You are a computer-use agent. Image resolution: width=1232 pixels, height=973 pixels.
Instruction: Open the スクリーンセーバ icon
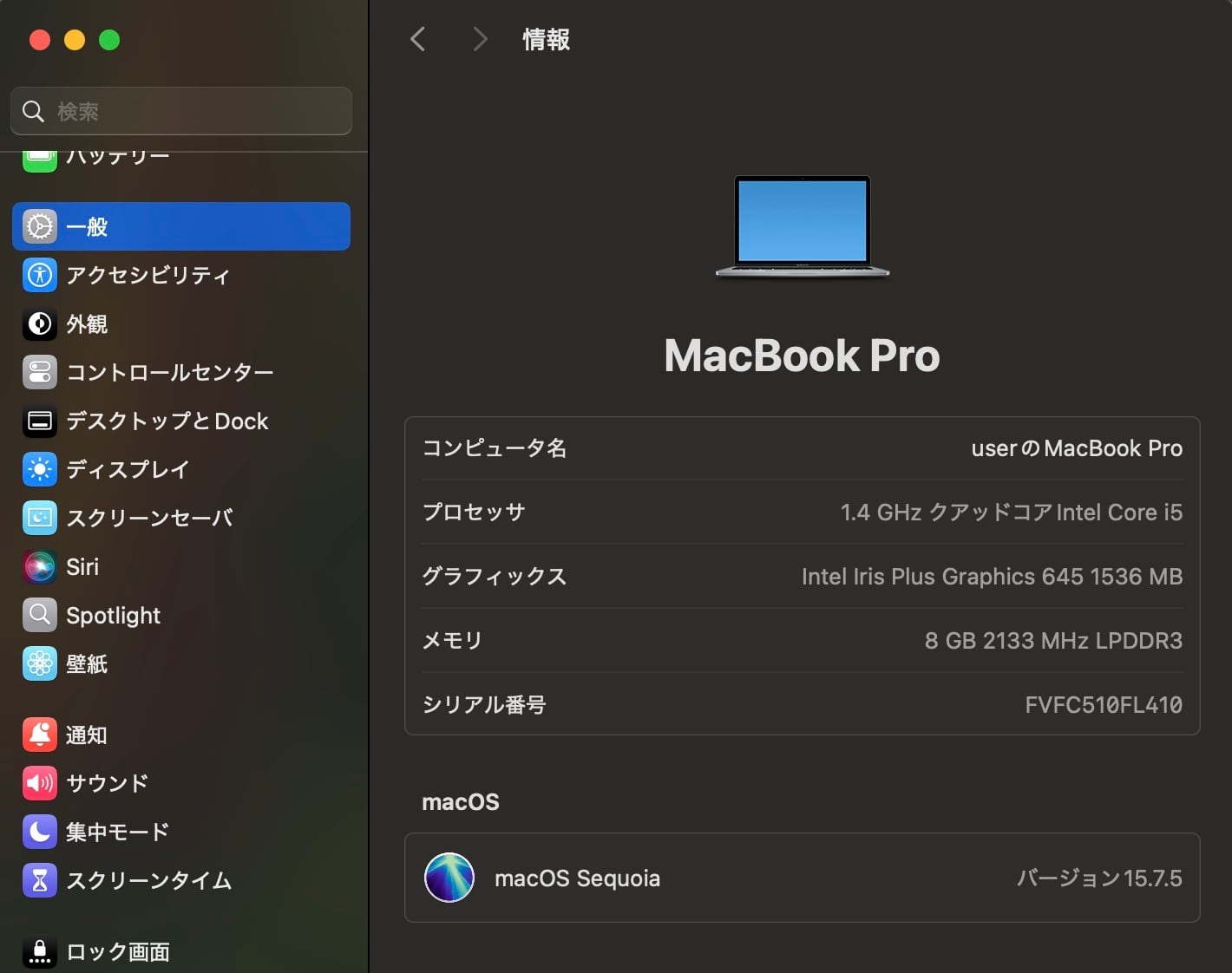(40, 518)
